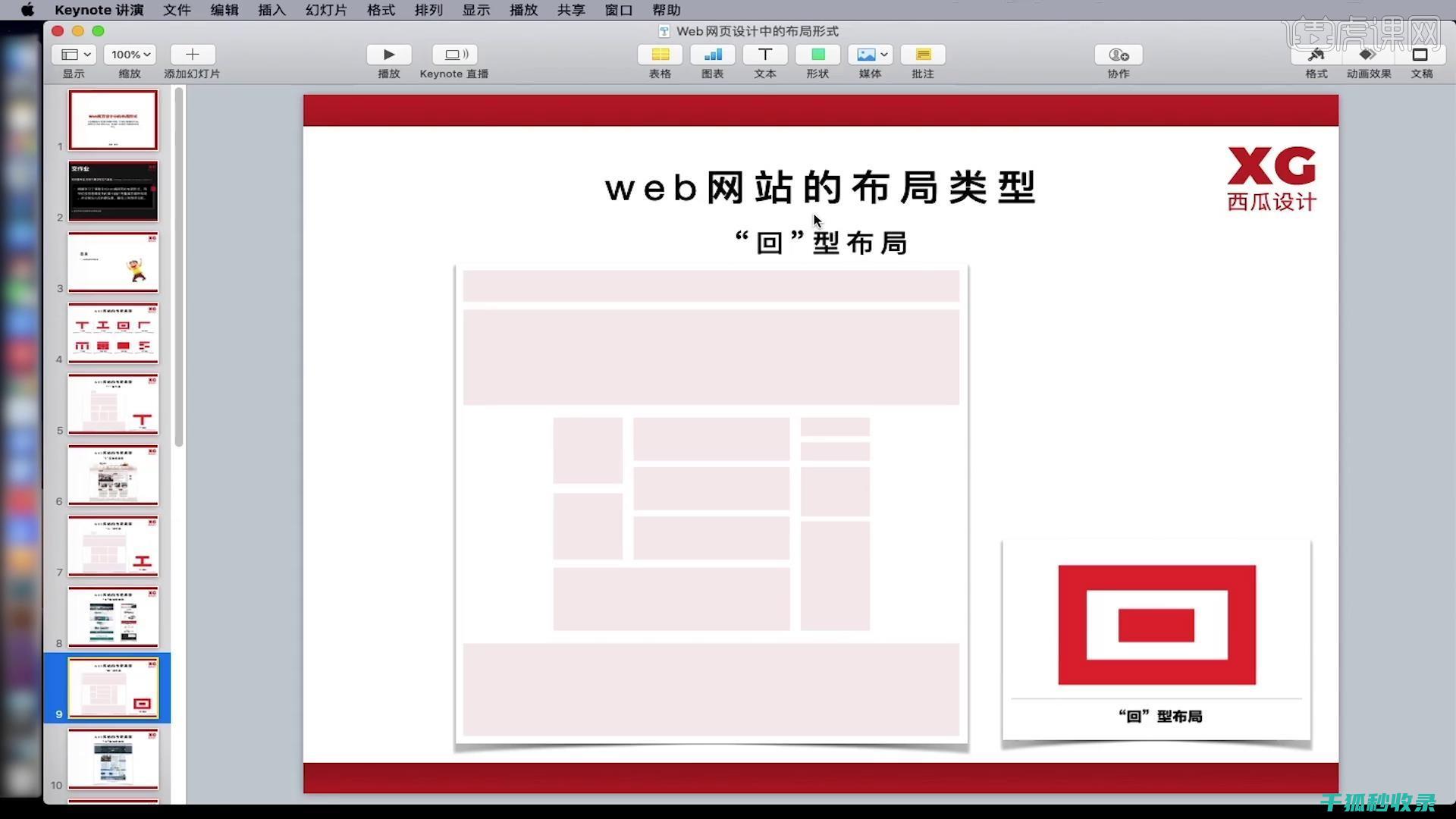
Task: Select the subtitle “回”型布局 text
Action: pyautogui.click(x=821, y=243)
